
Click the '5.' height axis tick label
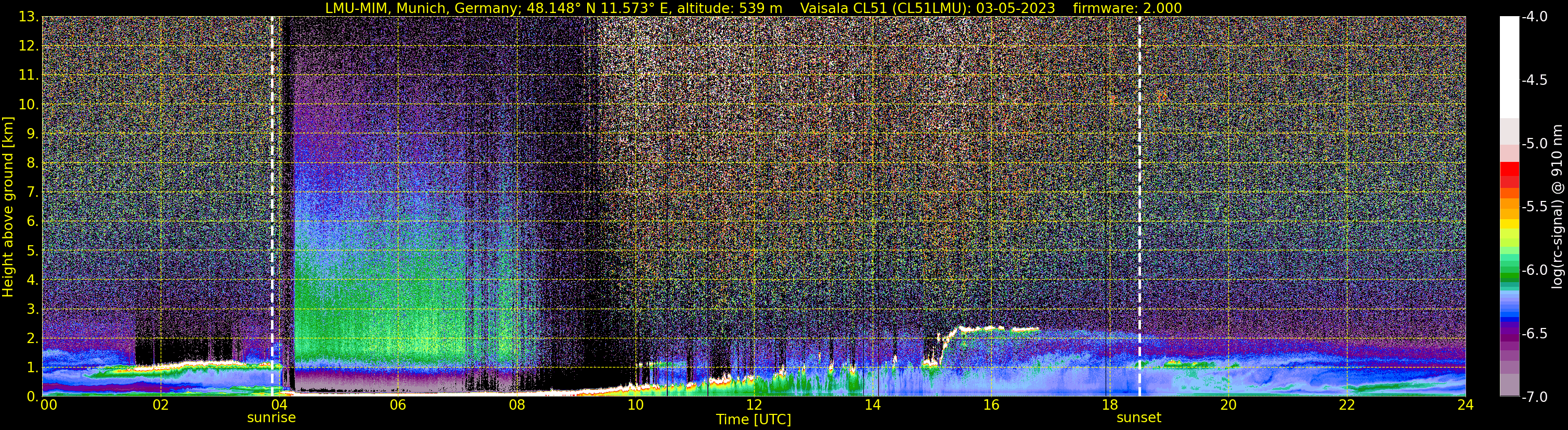[32, 251]
